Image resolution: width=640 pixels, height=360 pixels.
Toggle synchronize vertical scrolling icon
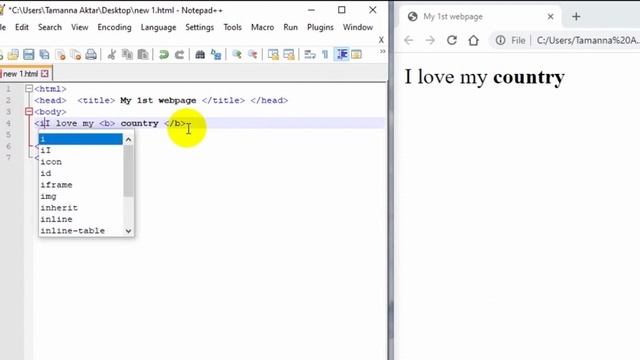tap(273, 54)
